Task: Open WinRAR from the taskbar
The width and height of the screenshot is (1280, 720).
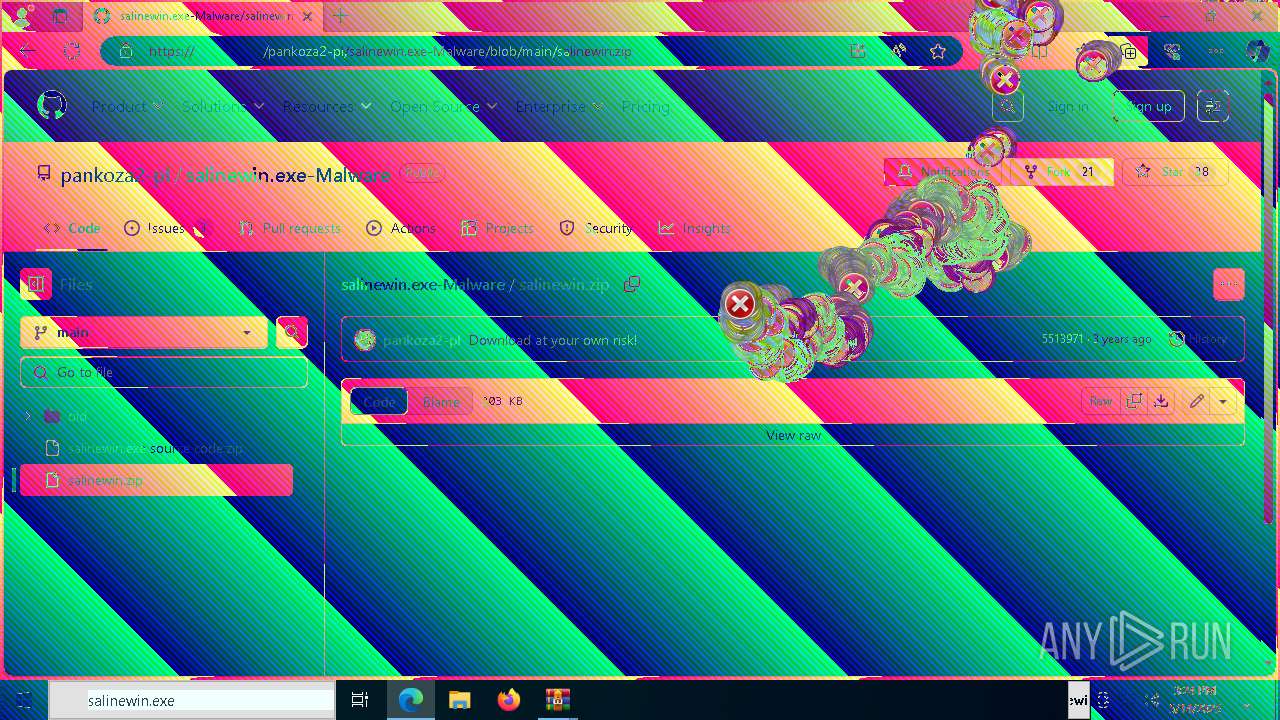Action: click(x=557, y=700)
